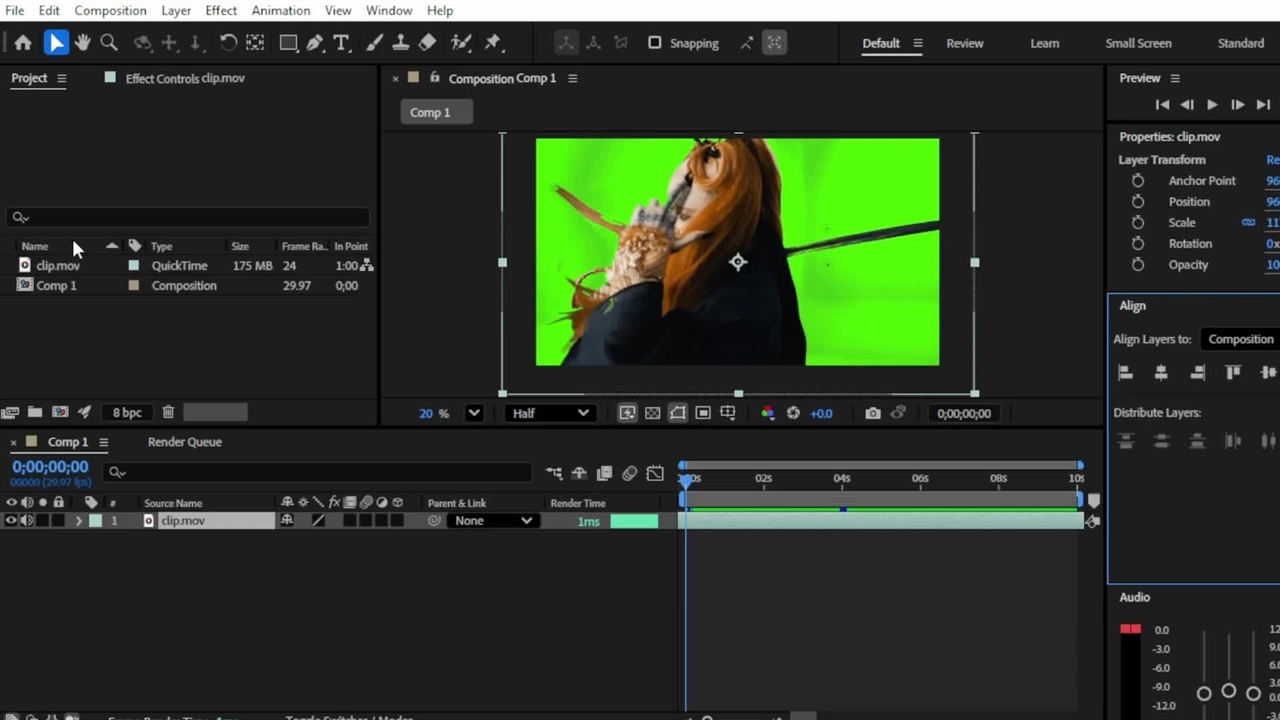Switch to the Small Screen workspace
Viewport: 1280px width, 720px height.
coord(1138,43)
